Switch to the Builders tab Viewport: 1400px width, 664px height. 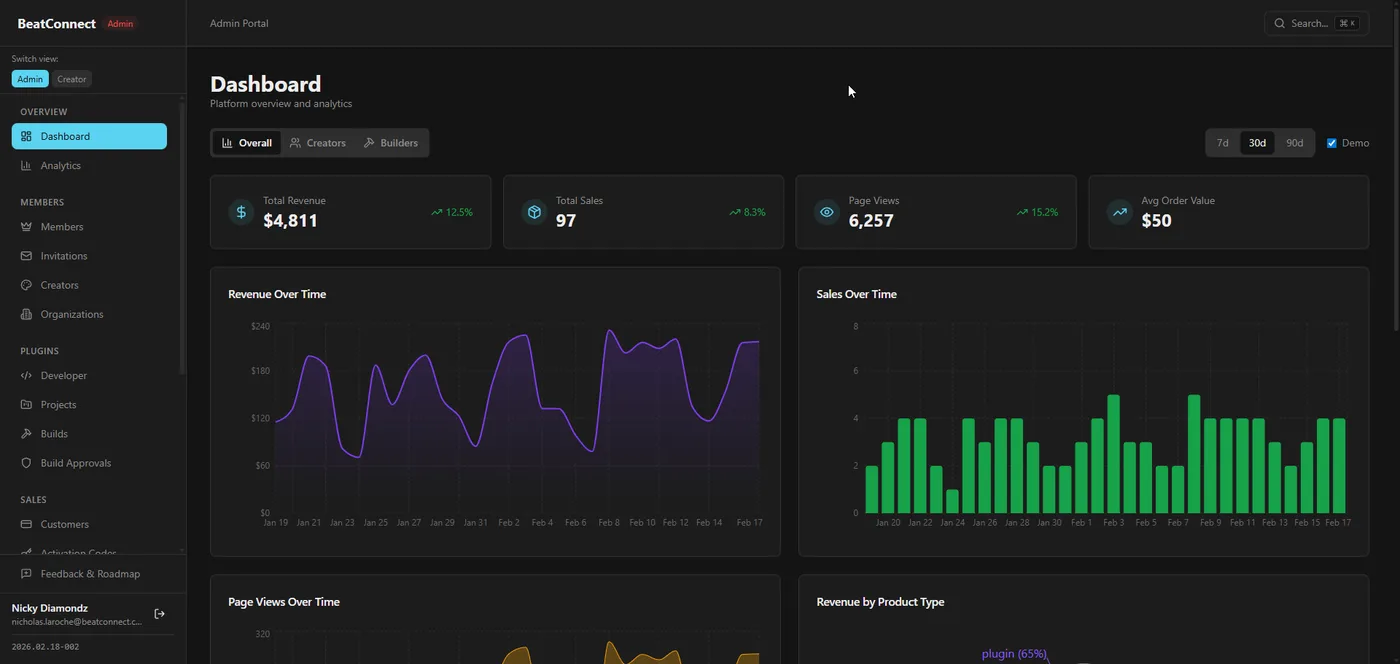click(x=390, y=142)
